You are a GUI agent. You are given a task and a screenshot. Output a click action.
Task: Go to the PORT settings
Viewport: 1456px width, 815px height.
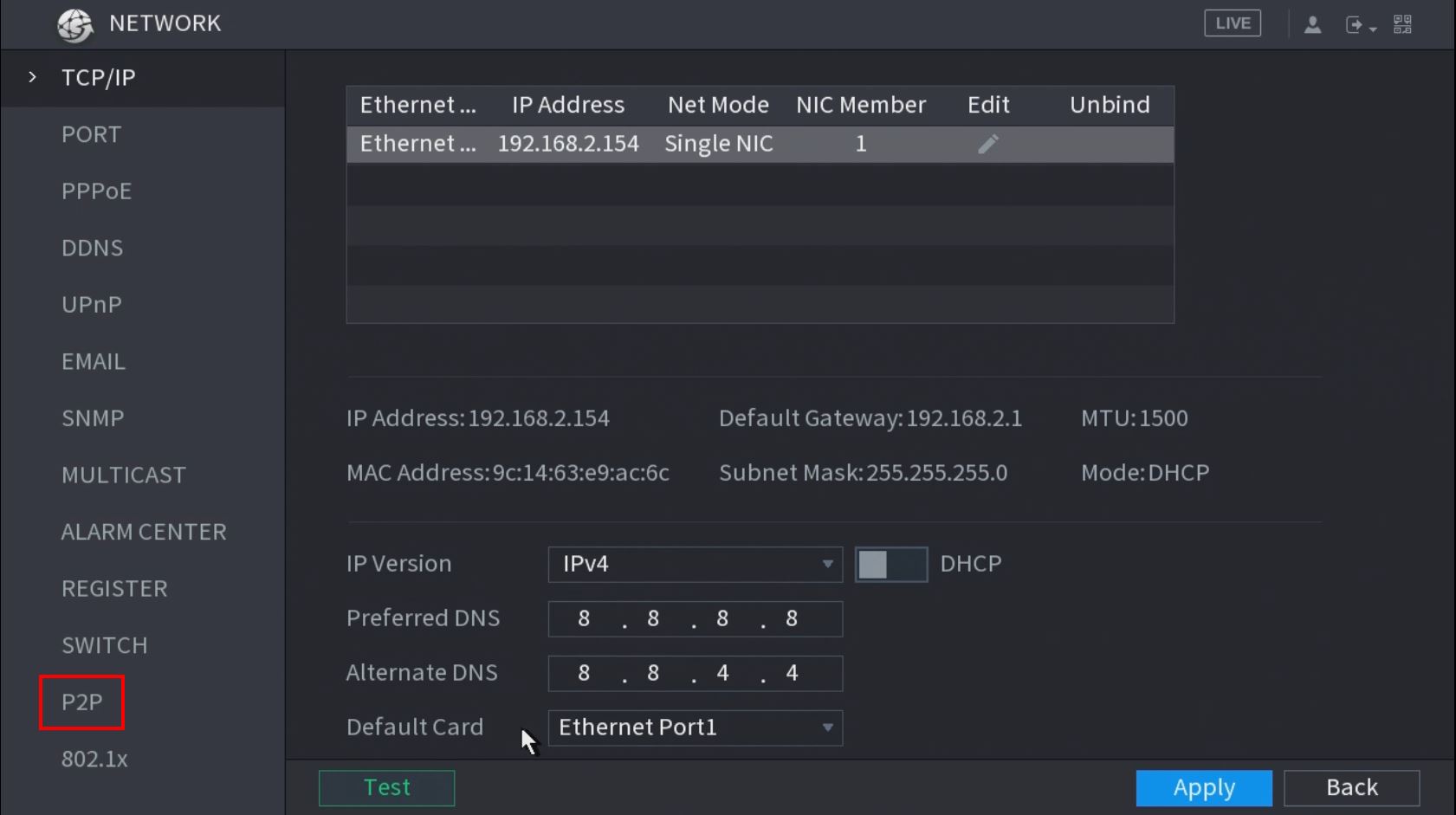91,134
